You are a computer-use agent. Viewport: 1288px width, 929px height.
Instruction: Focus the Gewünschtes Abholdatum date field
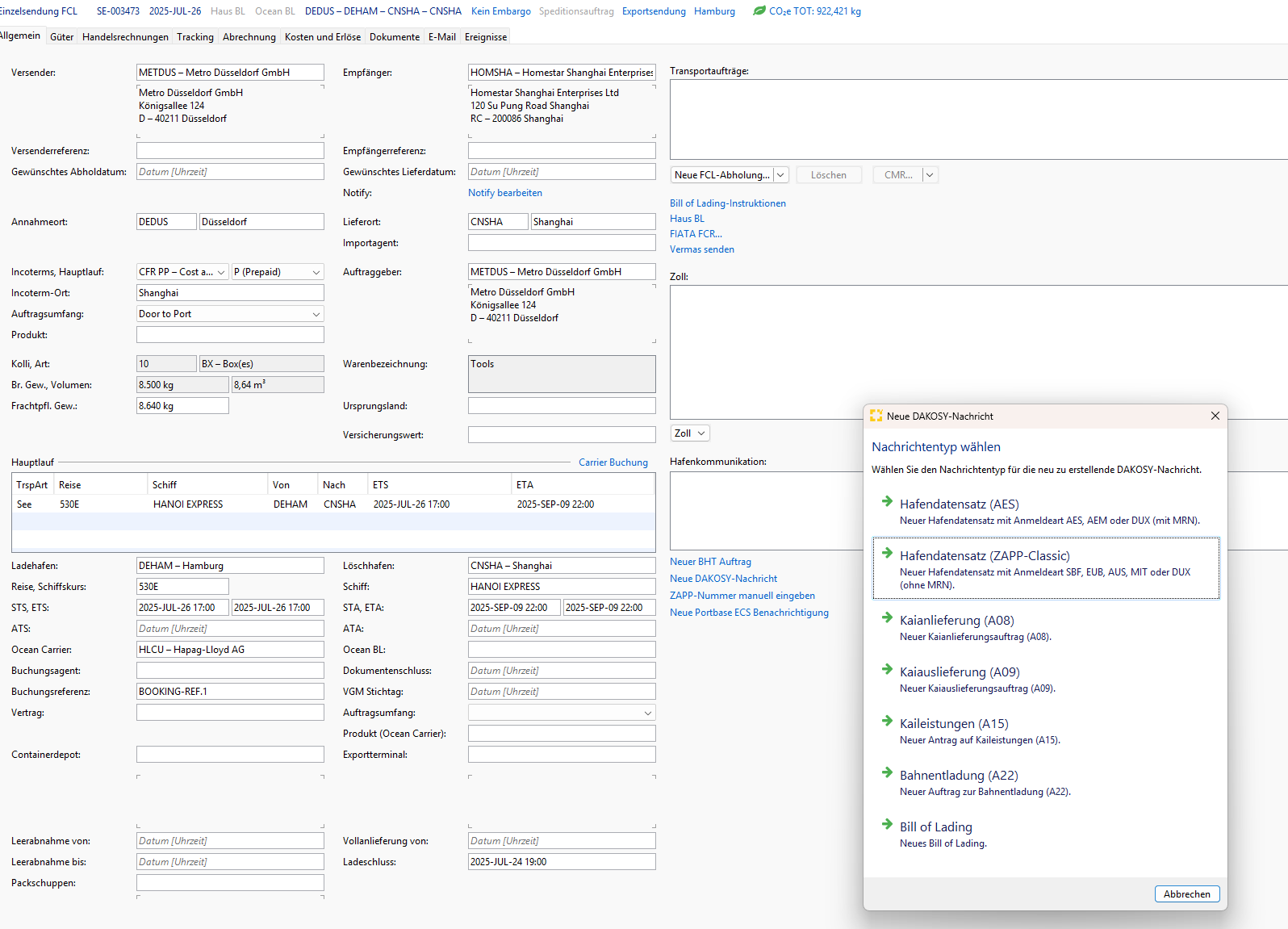tap(230, 172)
